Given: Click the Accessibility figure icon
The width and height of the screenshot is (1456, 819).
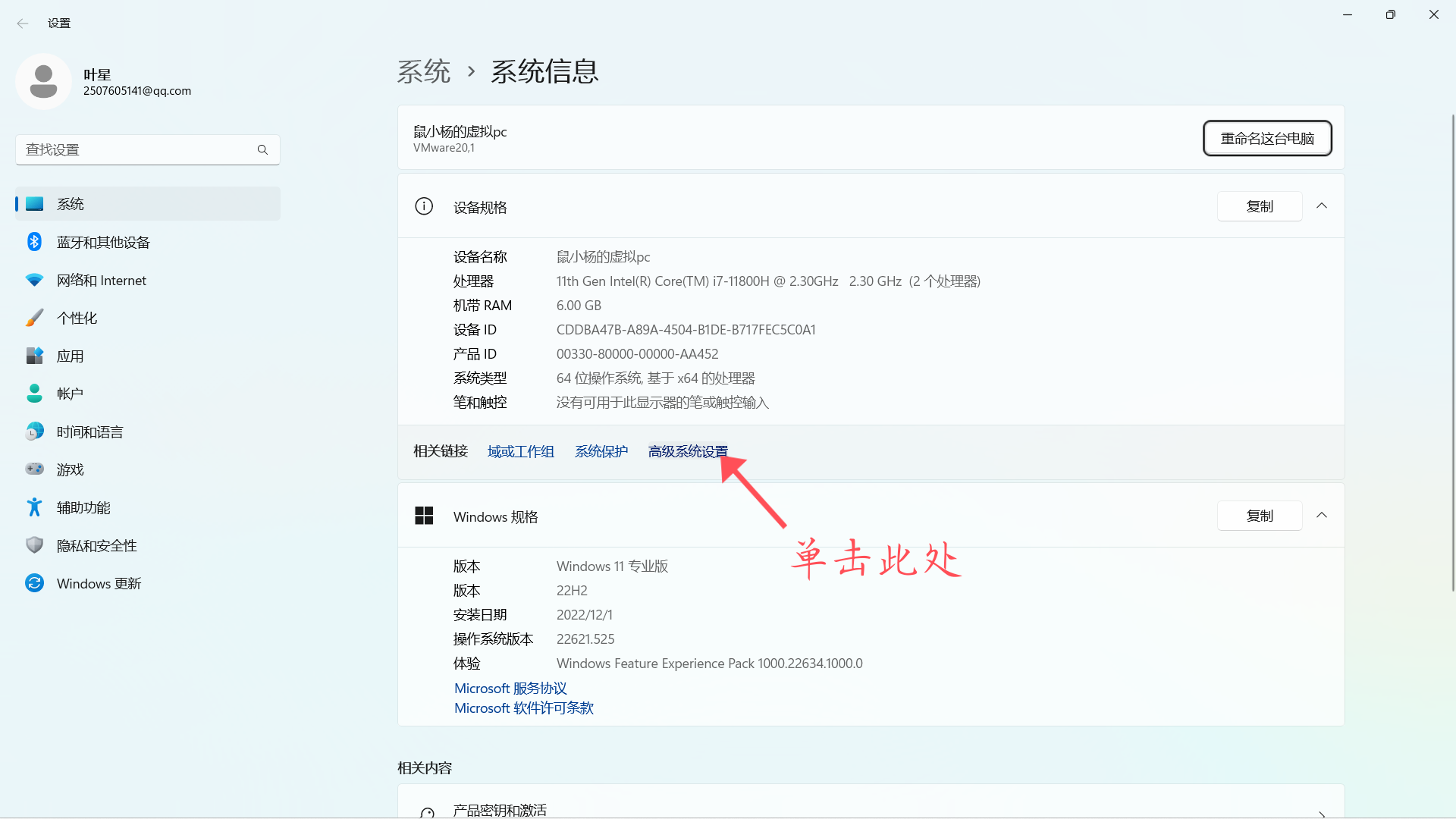Looking at the screenshot, I should coord(34,507).
